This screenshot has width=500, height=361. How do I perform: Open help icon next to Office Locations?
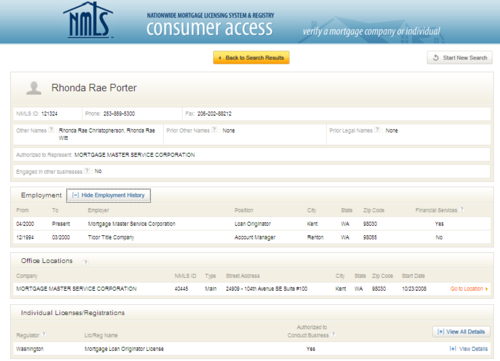tap(85, 262)
